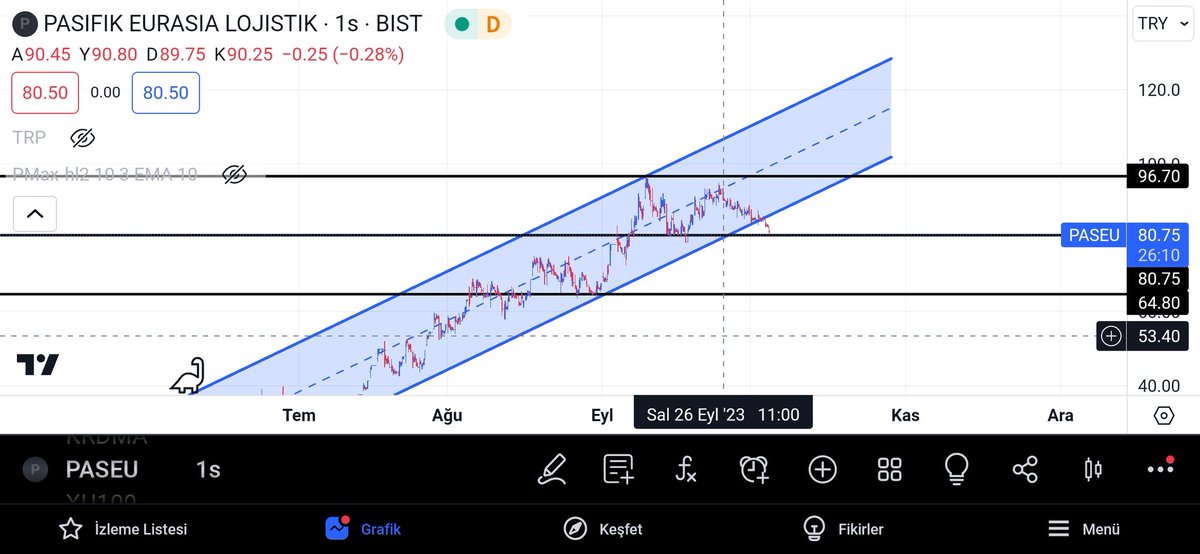Click the orange D data badge
The width and height of the screenshot is (1200, 554).
(x=493, y=24)
